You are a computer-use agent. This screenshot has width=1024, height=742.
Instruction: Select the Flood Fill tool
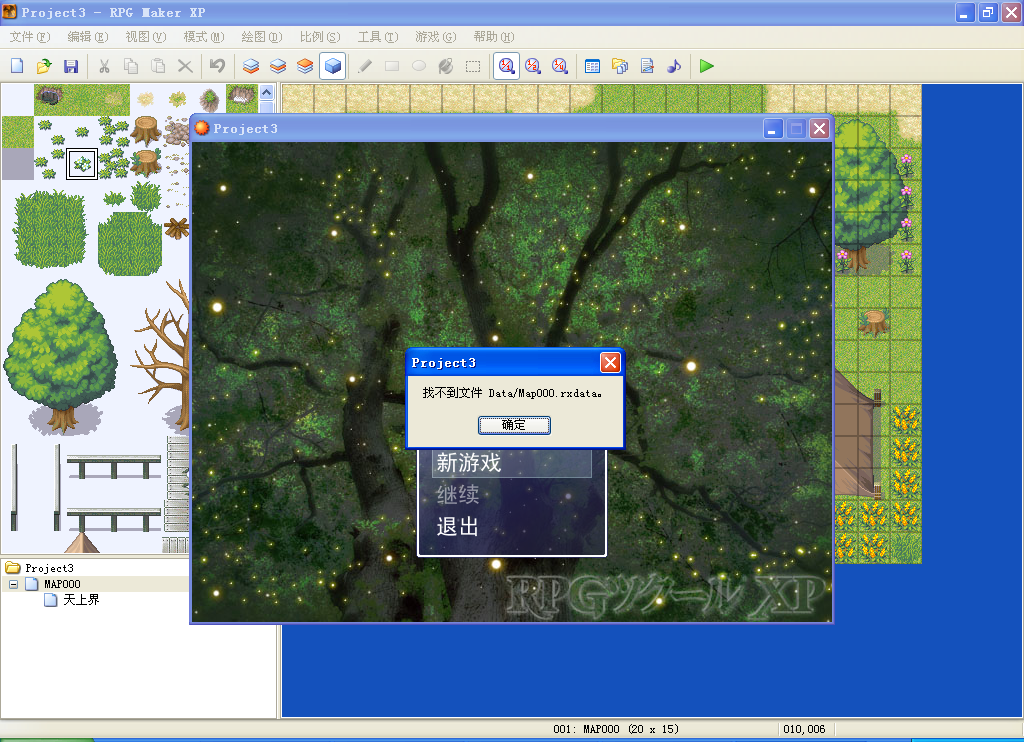click(446, 66)
